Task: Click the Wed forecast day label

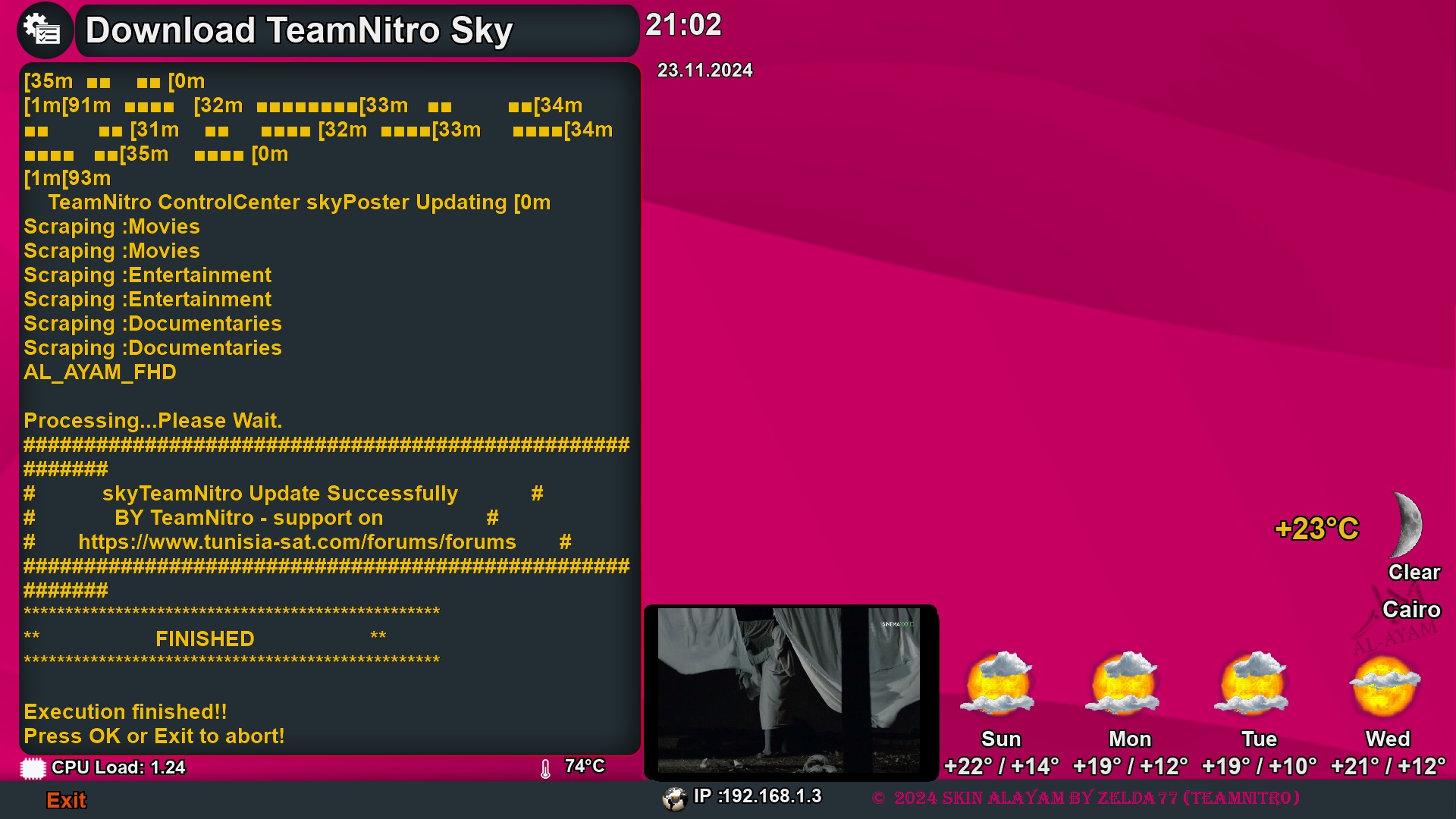Action: (x=1388, y=739)
